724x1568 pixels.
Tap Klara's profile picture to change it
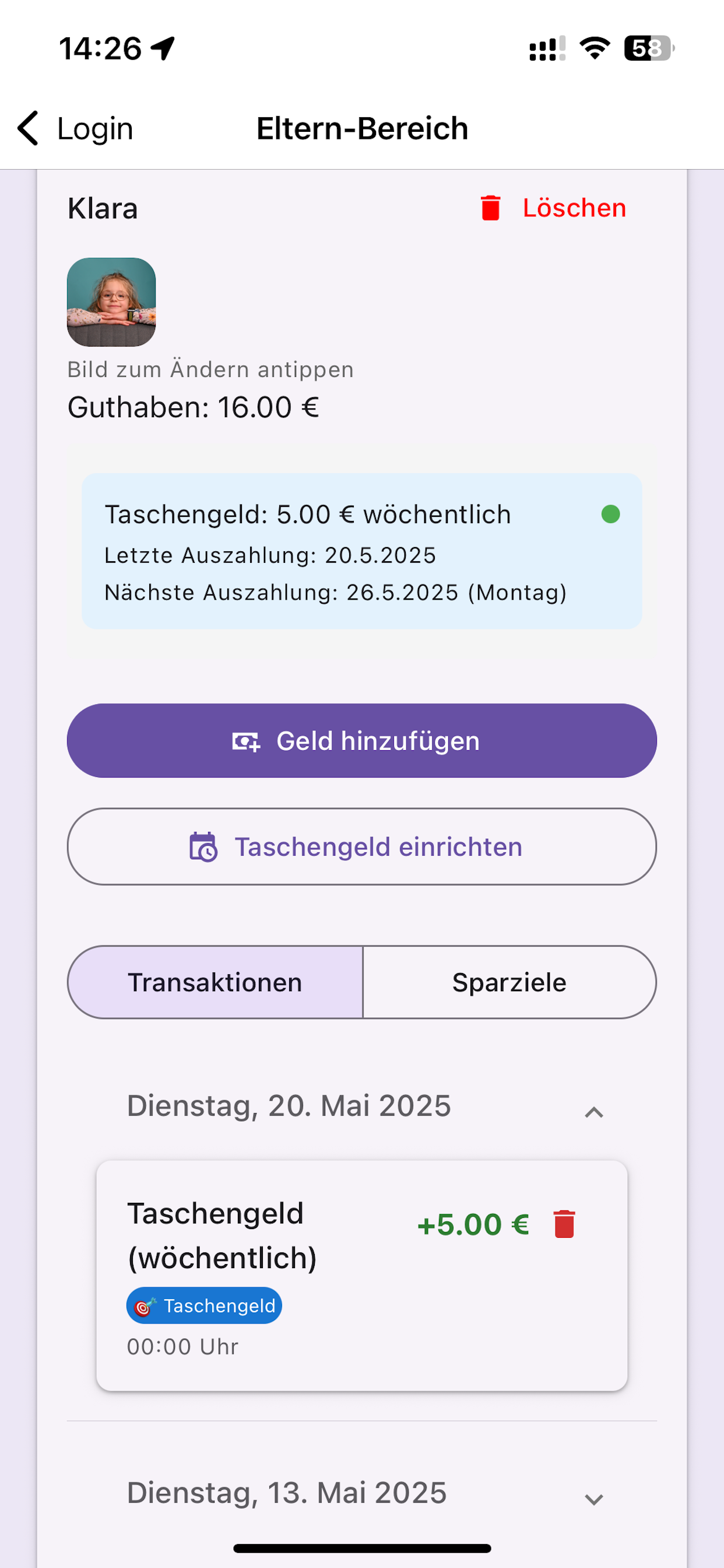[x=111, y=302]
